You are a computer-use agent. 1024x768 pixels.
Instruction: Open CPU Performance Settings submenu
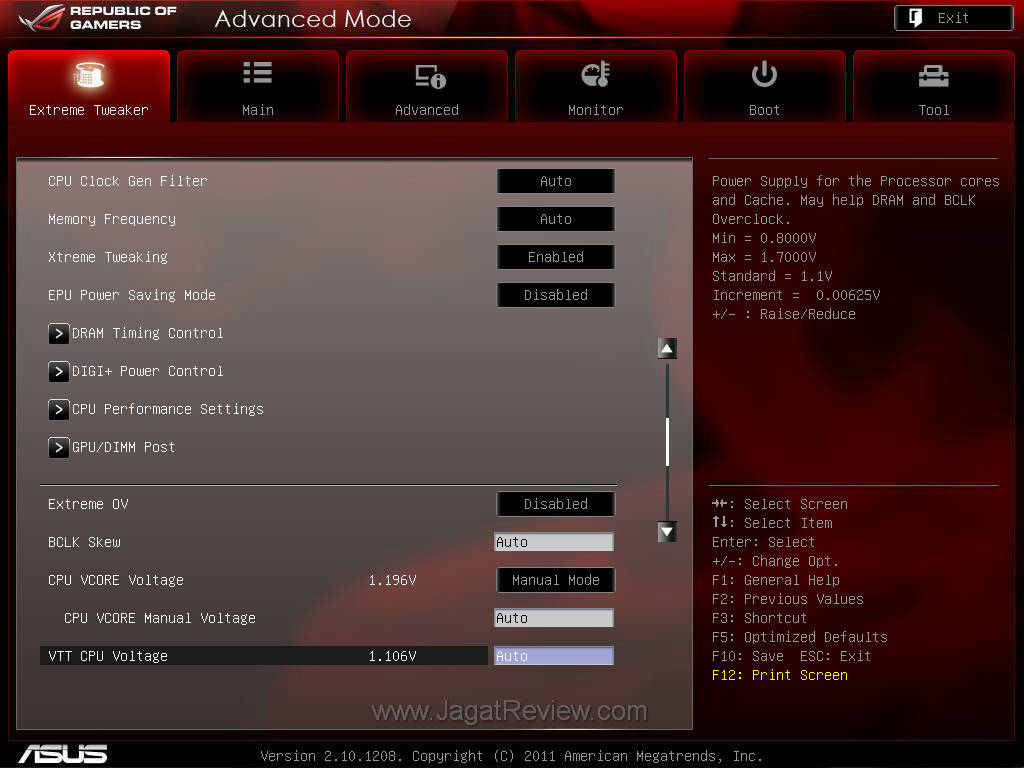tap(167, 409)
